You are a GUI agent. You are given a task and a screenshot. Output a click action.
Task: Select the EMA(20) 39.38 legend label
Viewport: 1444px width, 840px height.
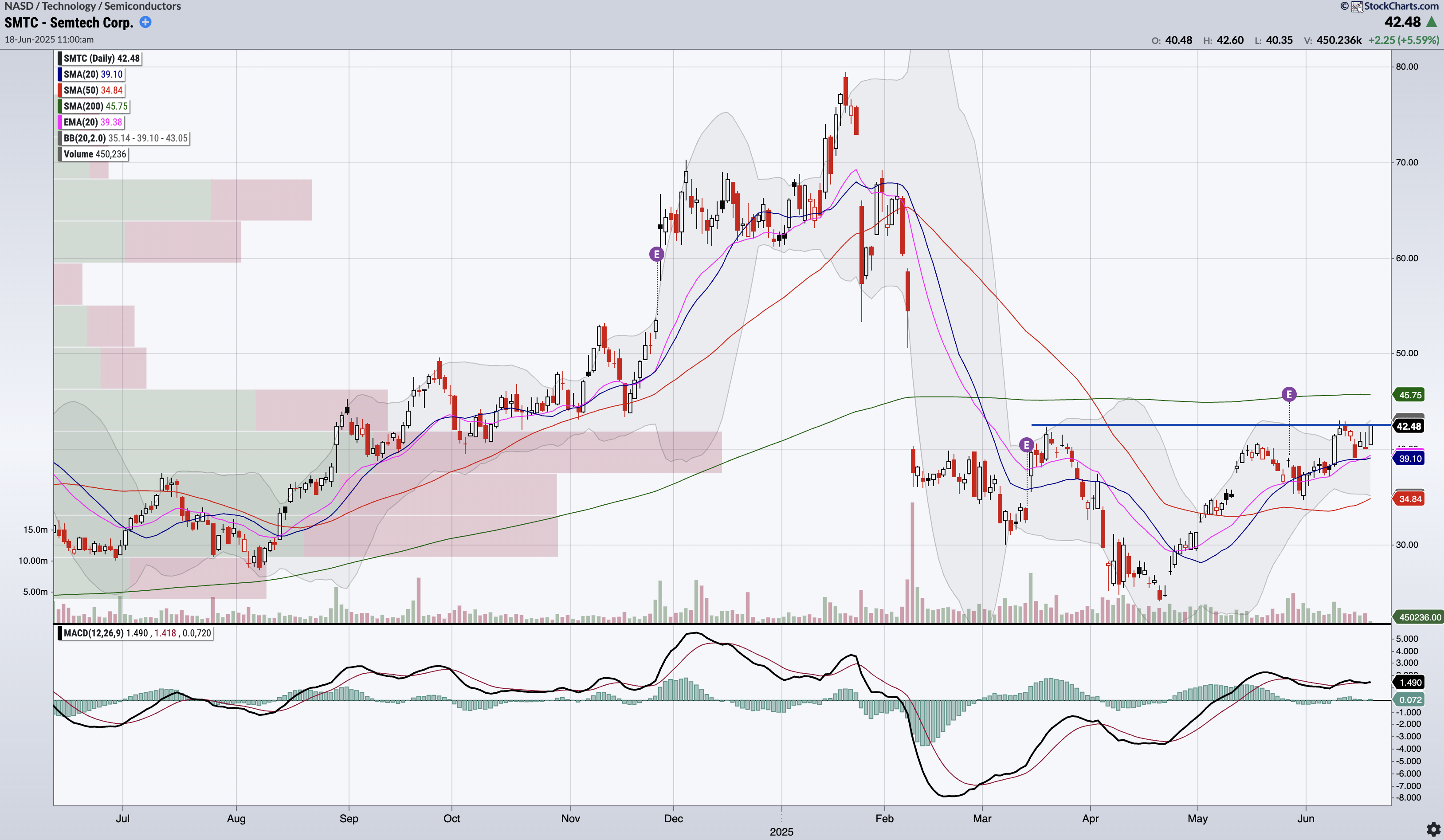[x=91, y=122]
